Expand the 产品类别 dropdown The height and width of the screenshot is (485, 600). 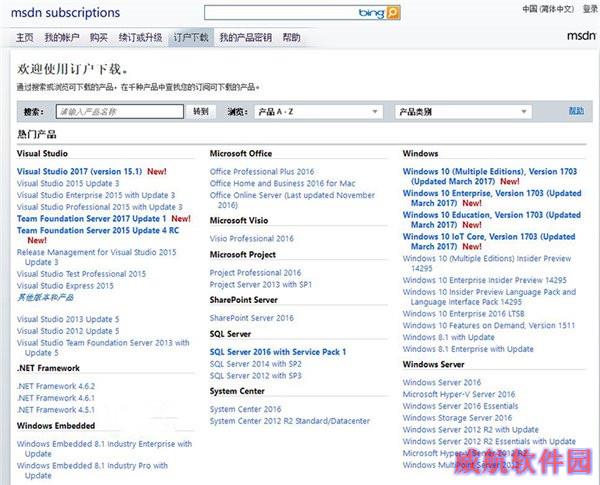pos(463,112)
